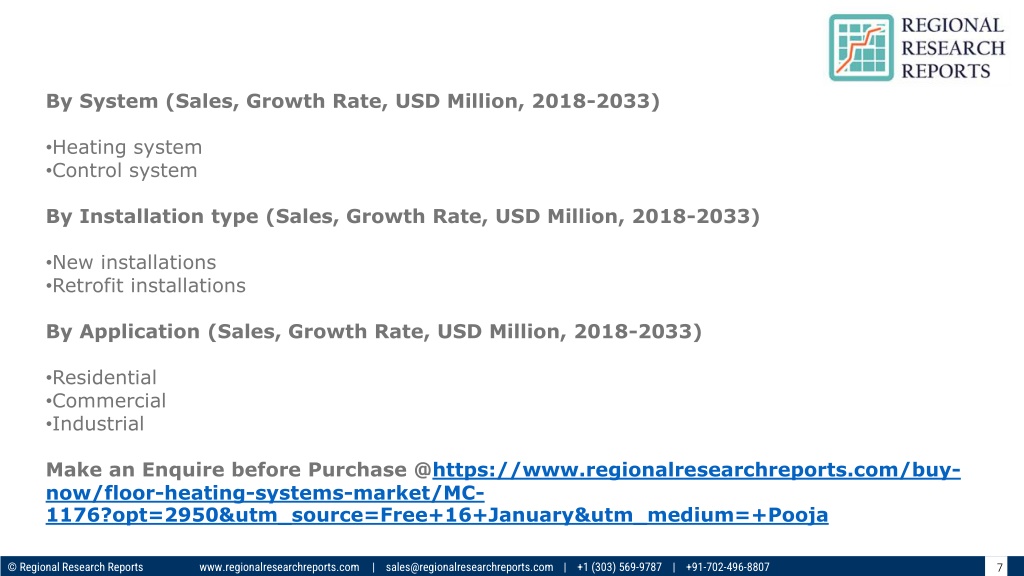
Task: Open the regionalresearchreports.com buy-now hyperlink
Action: [x=696, y=470]
